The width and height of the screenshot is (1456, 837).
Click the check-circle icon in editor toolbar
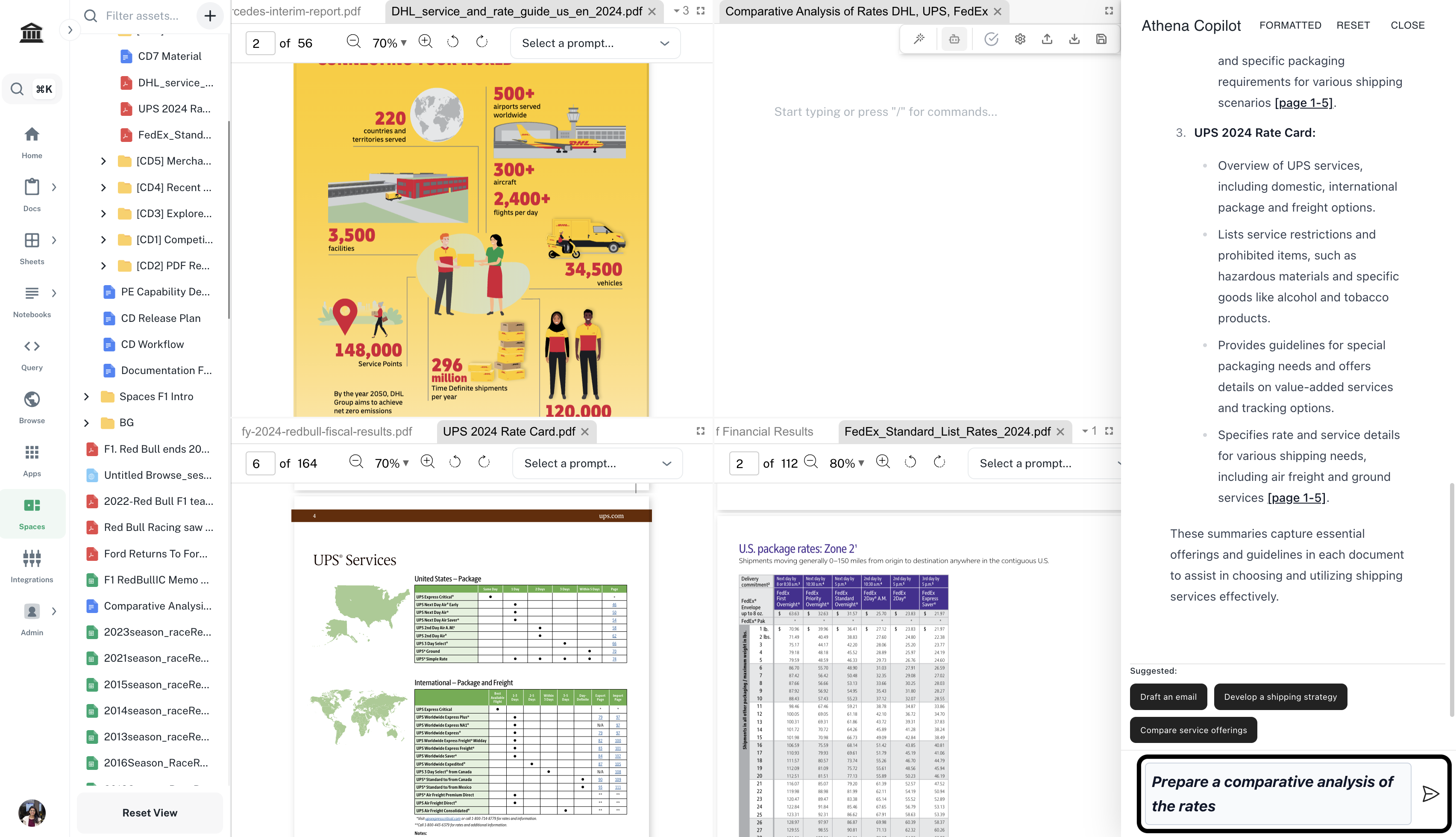[991, 39]
